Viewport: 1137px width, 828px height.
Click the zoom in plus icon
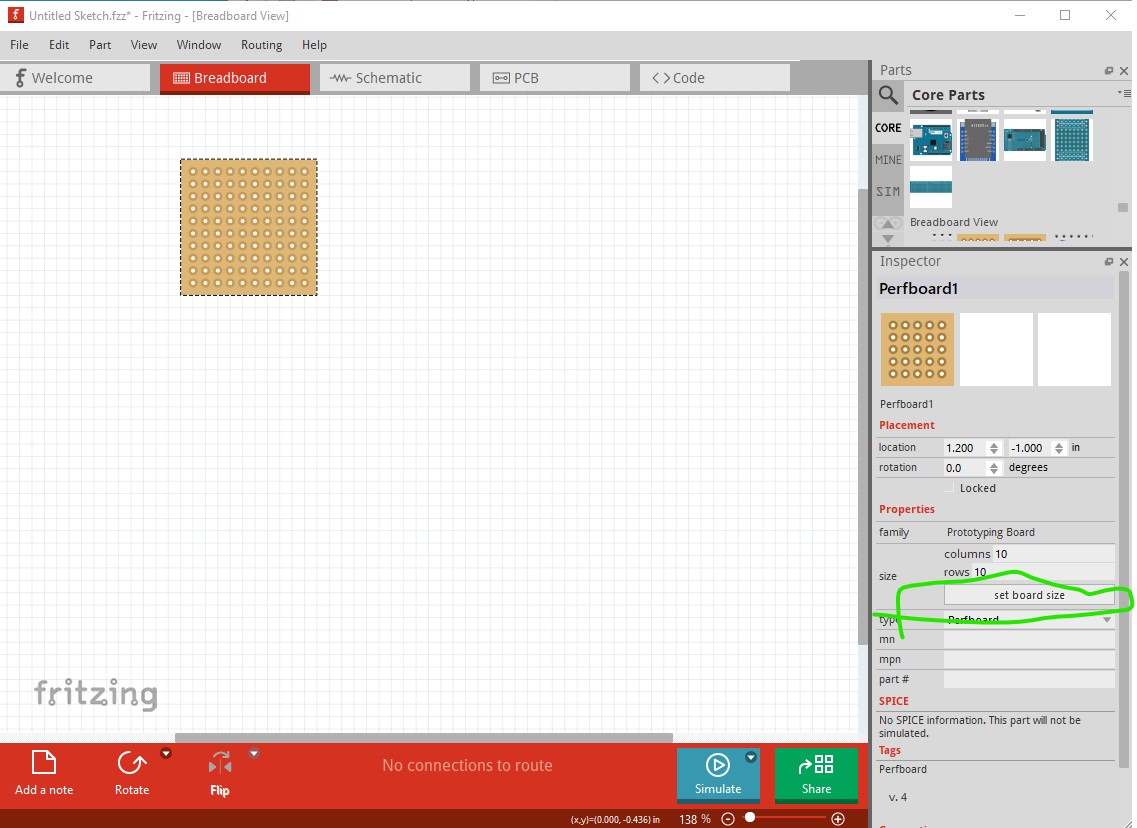838,819
